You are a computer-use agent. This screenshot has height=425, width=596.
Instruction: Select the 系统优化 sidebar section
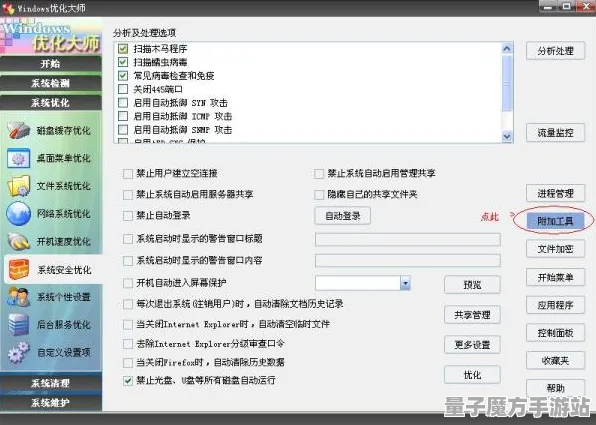[x=51, y=103]
